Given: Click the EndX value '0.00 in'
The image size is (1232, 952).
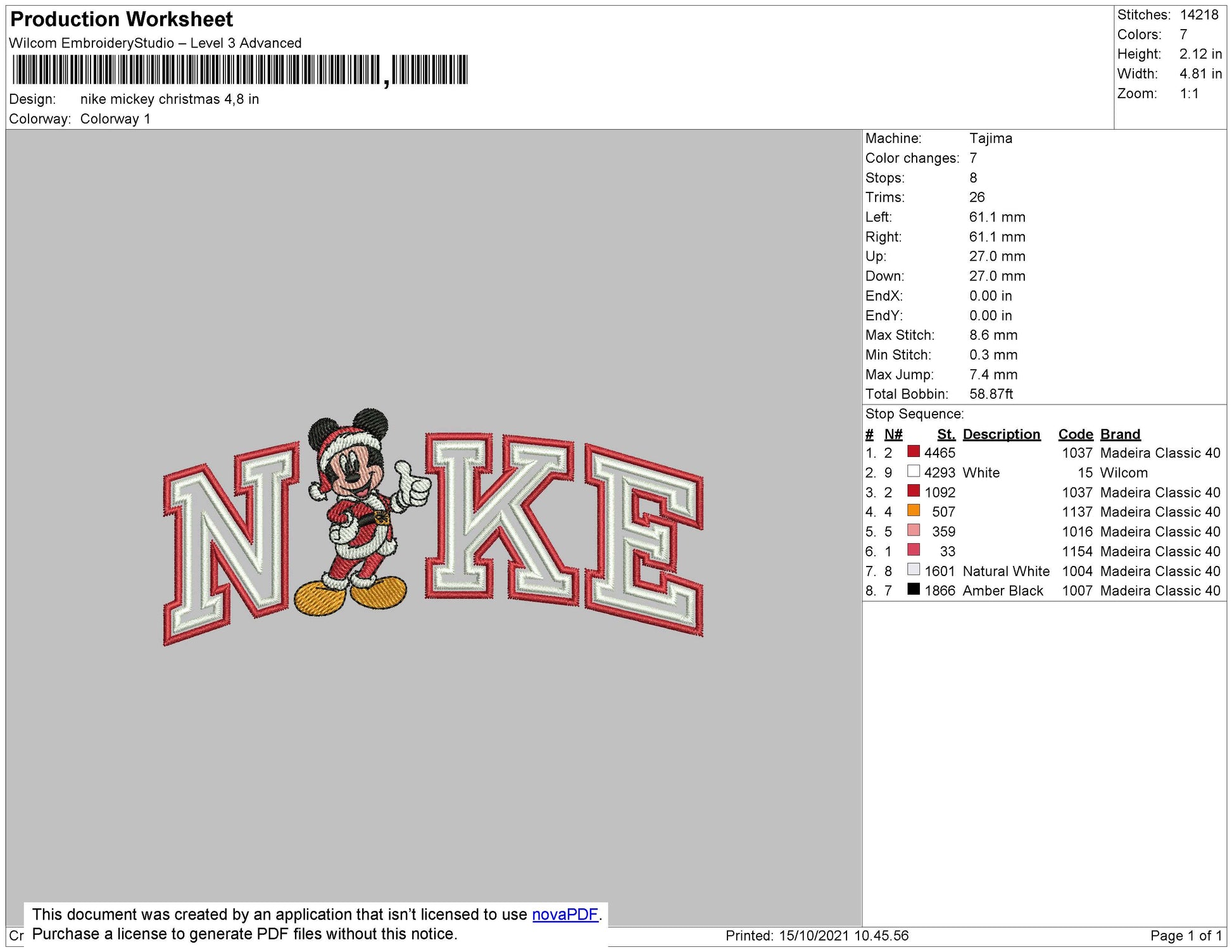Looking at the screenshot, I should click(990, 296).
